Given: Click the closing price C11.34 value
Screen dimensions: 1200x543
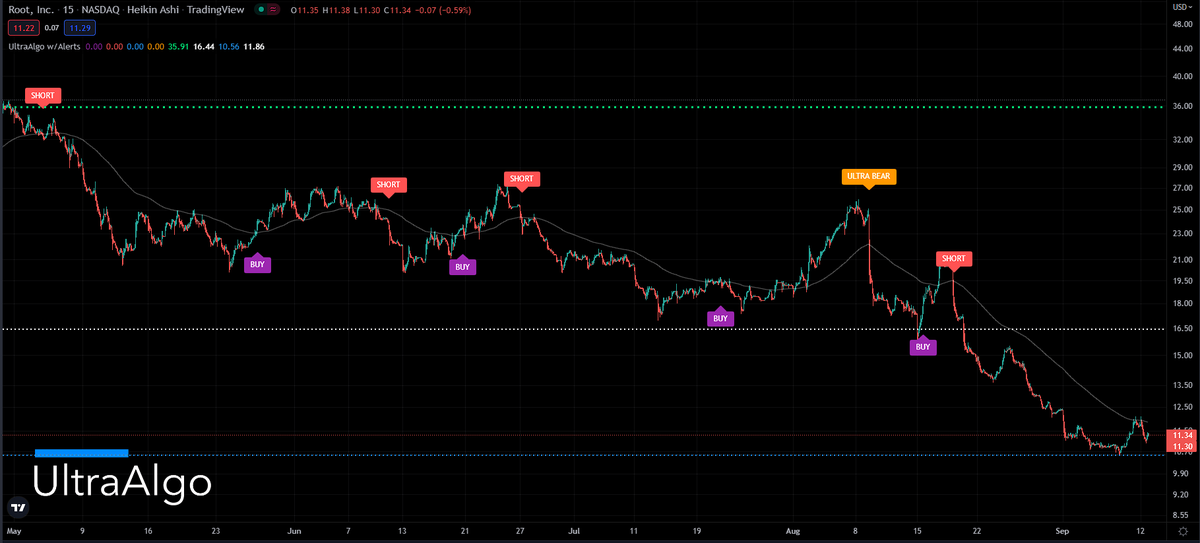Looking at the screenshot, I should 396,10.
